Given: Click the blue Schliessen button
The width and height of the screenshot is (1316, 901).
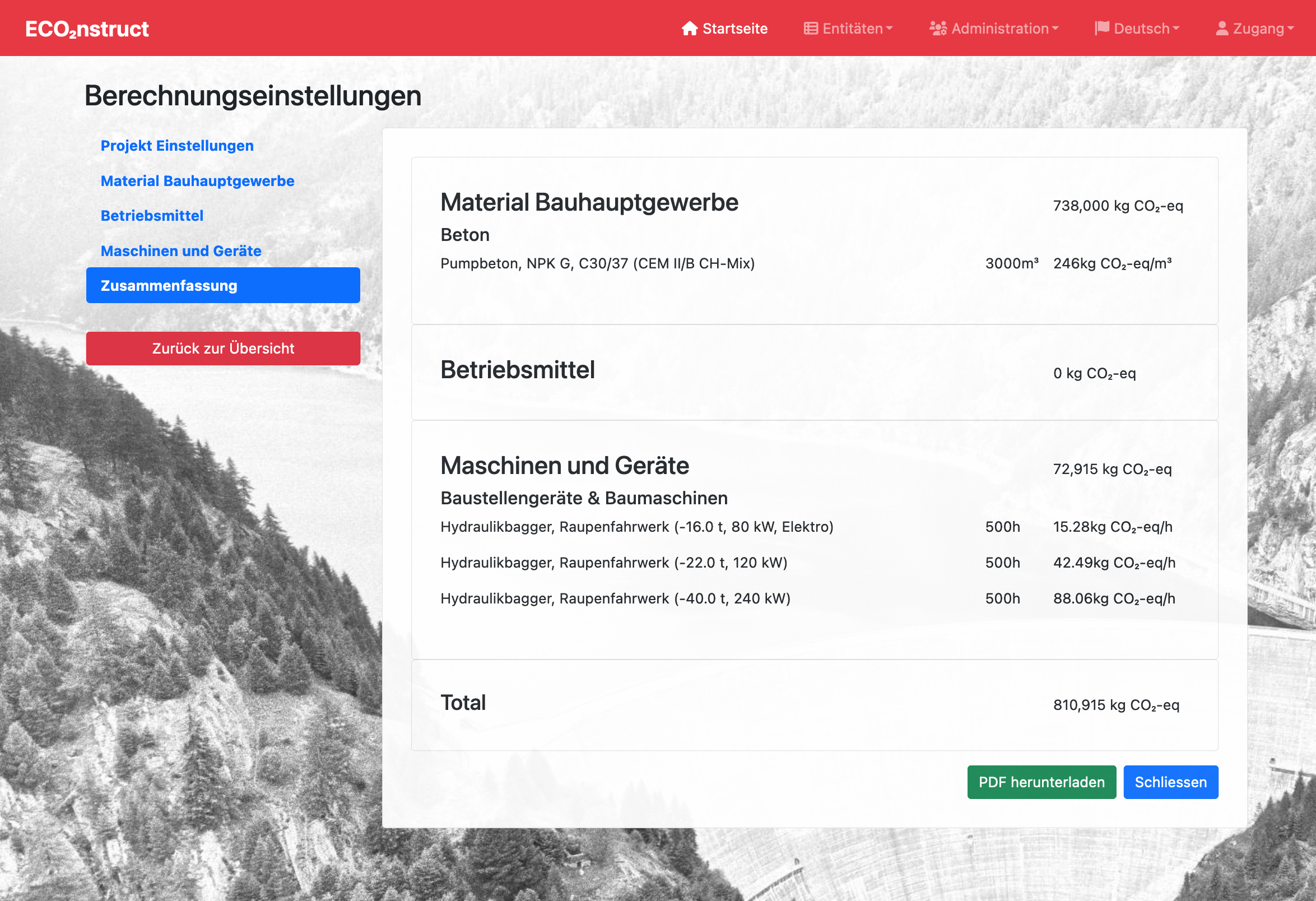Looking at the screenshot, I should (x=1170, y=782).
